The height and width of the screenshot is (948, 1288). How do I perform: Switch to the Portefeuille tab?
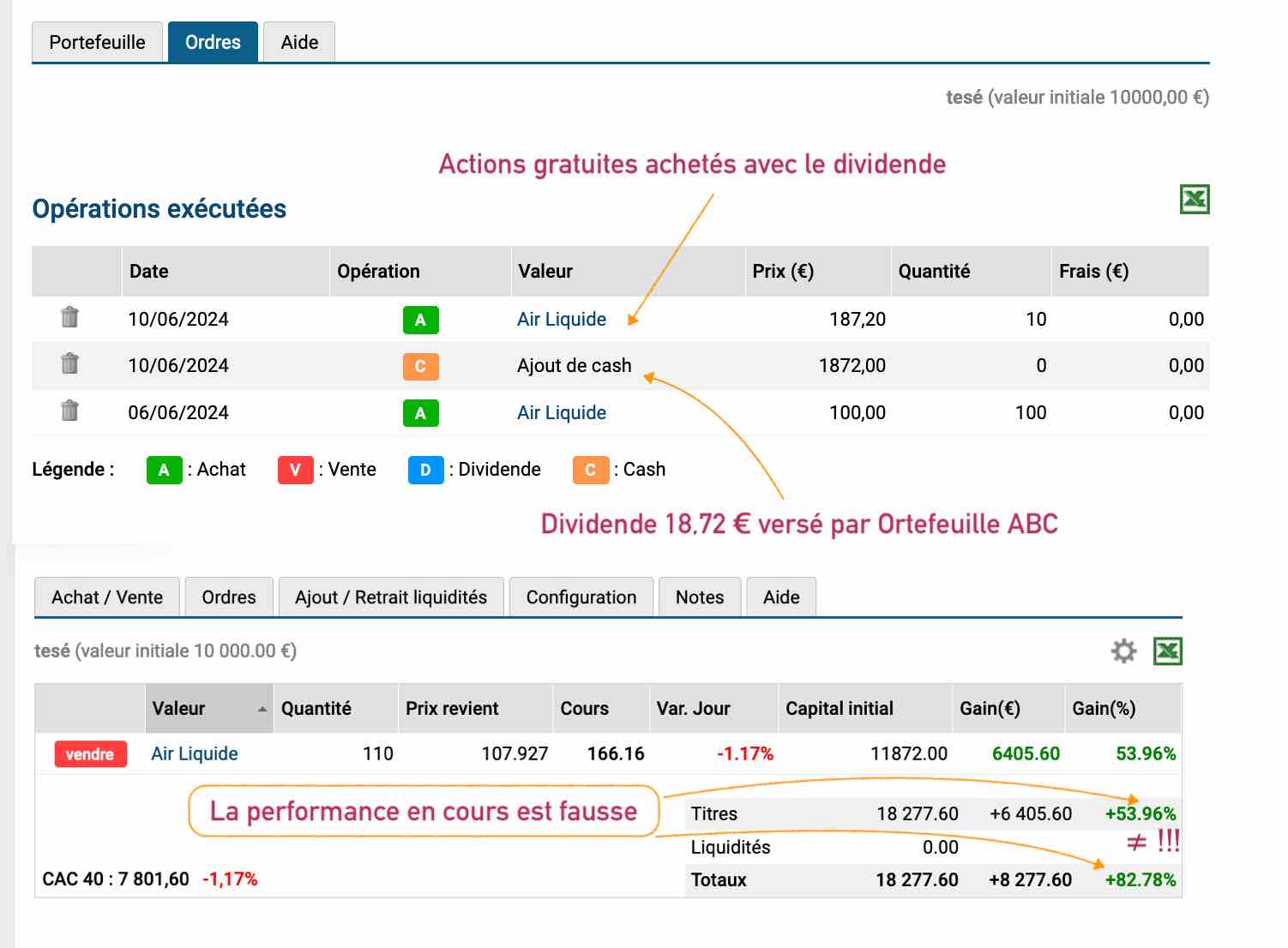97,42
